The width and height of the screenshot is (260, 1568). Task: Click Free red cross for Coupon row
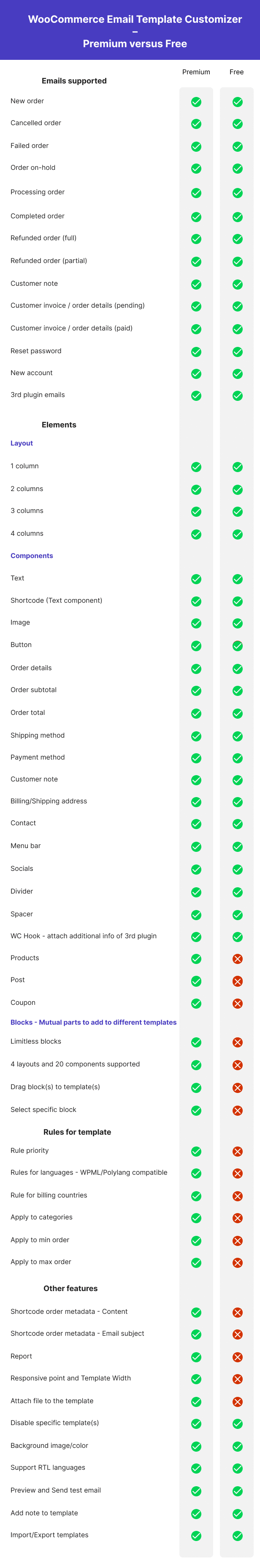pyautogui.click(x=238, y=1003)
